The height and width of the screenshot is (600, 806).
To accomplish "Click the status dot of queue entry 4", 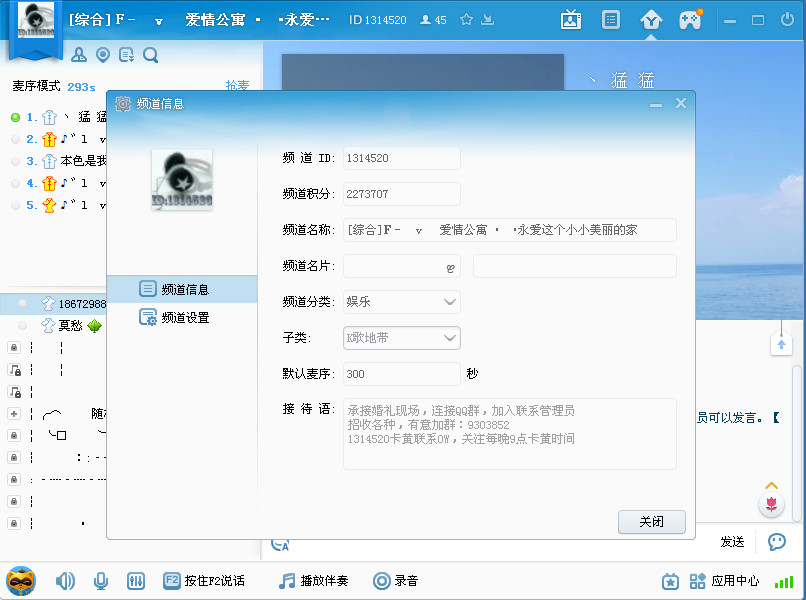I will point(15,183).
